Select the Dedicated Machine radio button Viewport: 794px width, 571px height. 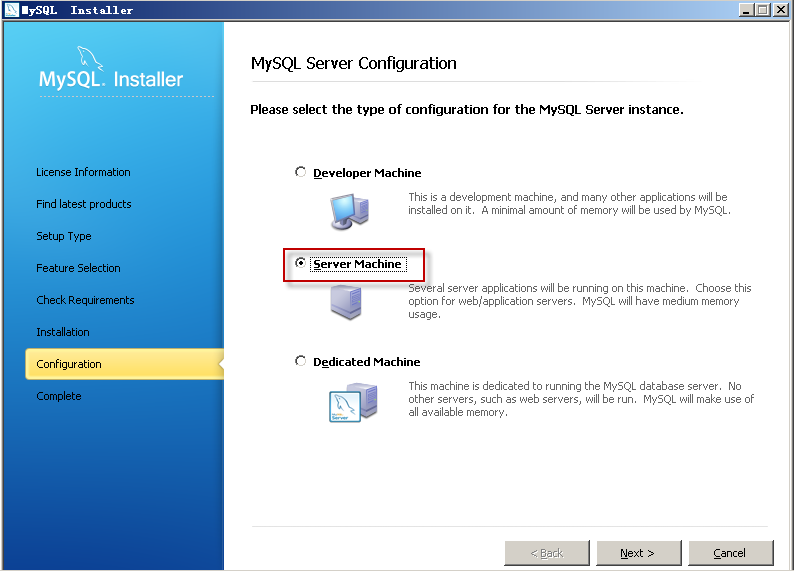[x=300, y=361]
